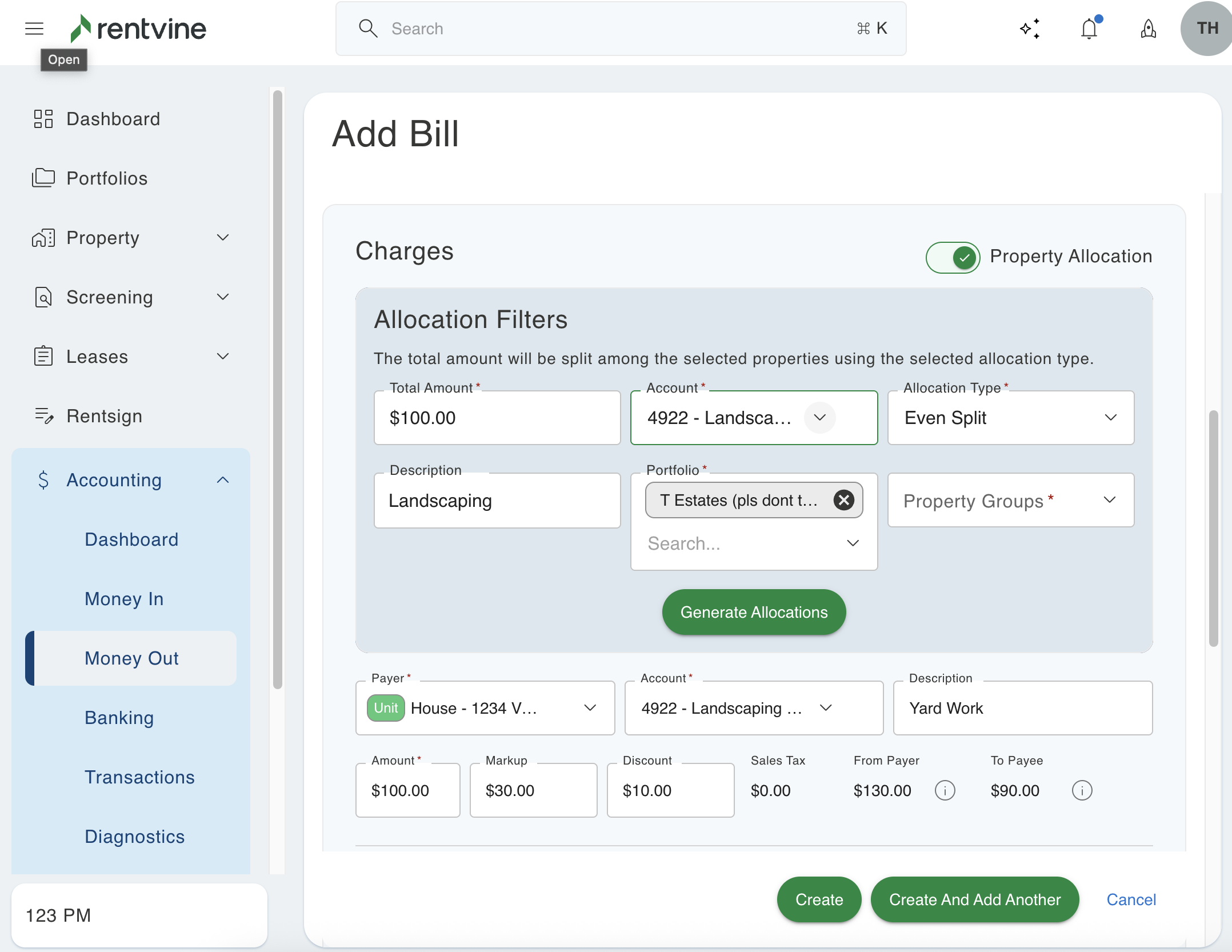Click the Total Amount input field
This screenshot has height=952, width=1232.
[x=497, y=418]
